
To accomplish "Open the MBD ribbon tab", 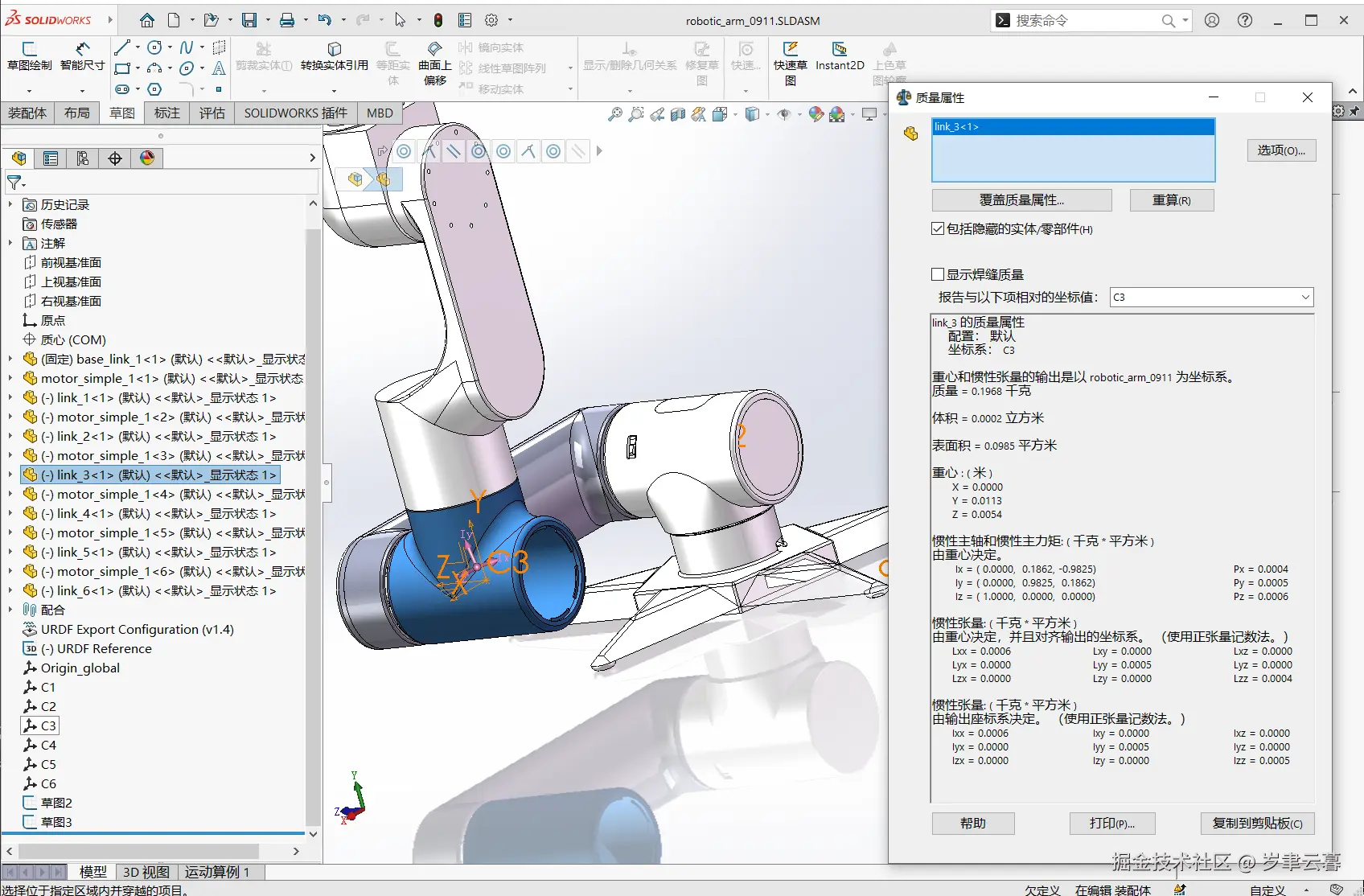I will [380, 113].
